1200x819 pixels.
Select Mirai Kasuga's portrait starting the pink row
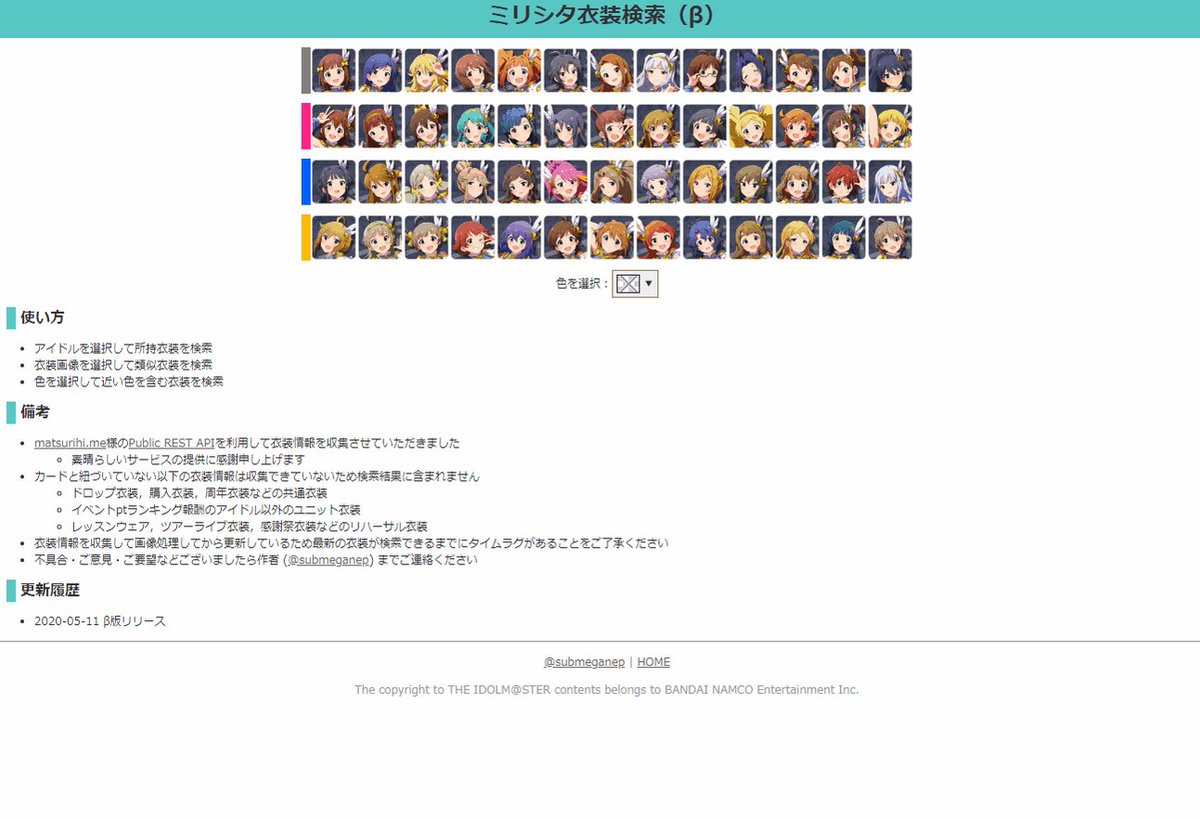pyautogui.click(x=334, y=126)
